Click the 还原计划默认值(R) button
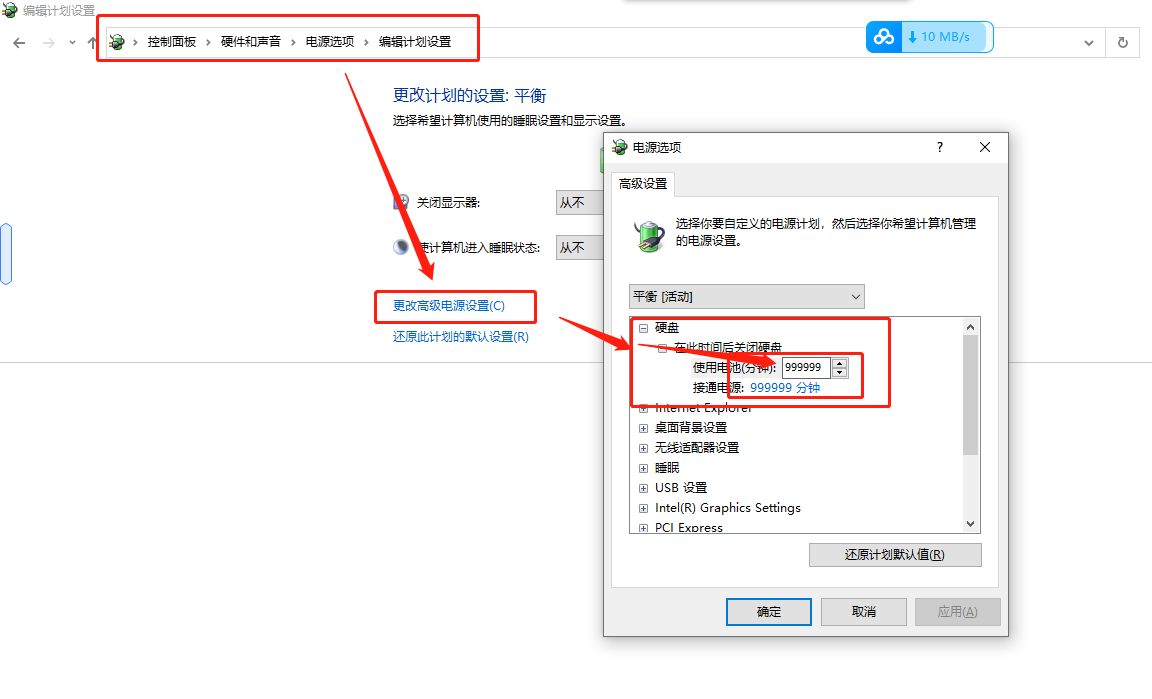Screen dimensions: 1152x699 [x=895, y=555]
